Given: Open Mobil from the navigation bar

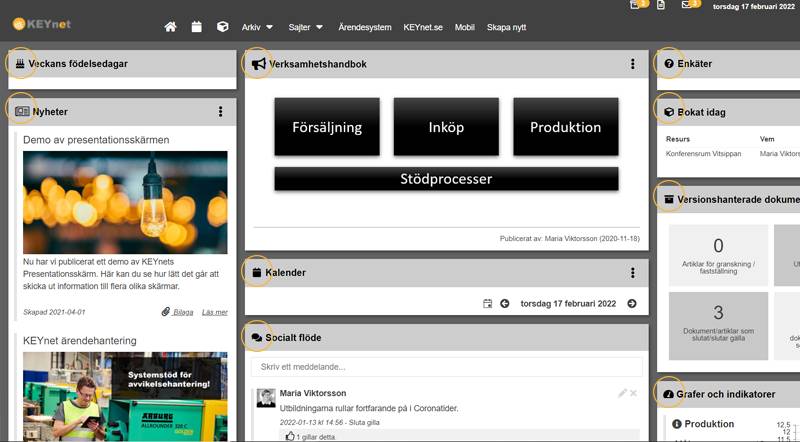Looking at the screenshot, I should [x=465, y=27].
